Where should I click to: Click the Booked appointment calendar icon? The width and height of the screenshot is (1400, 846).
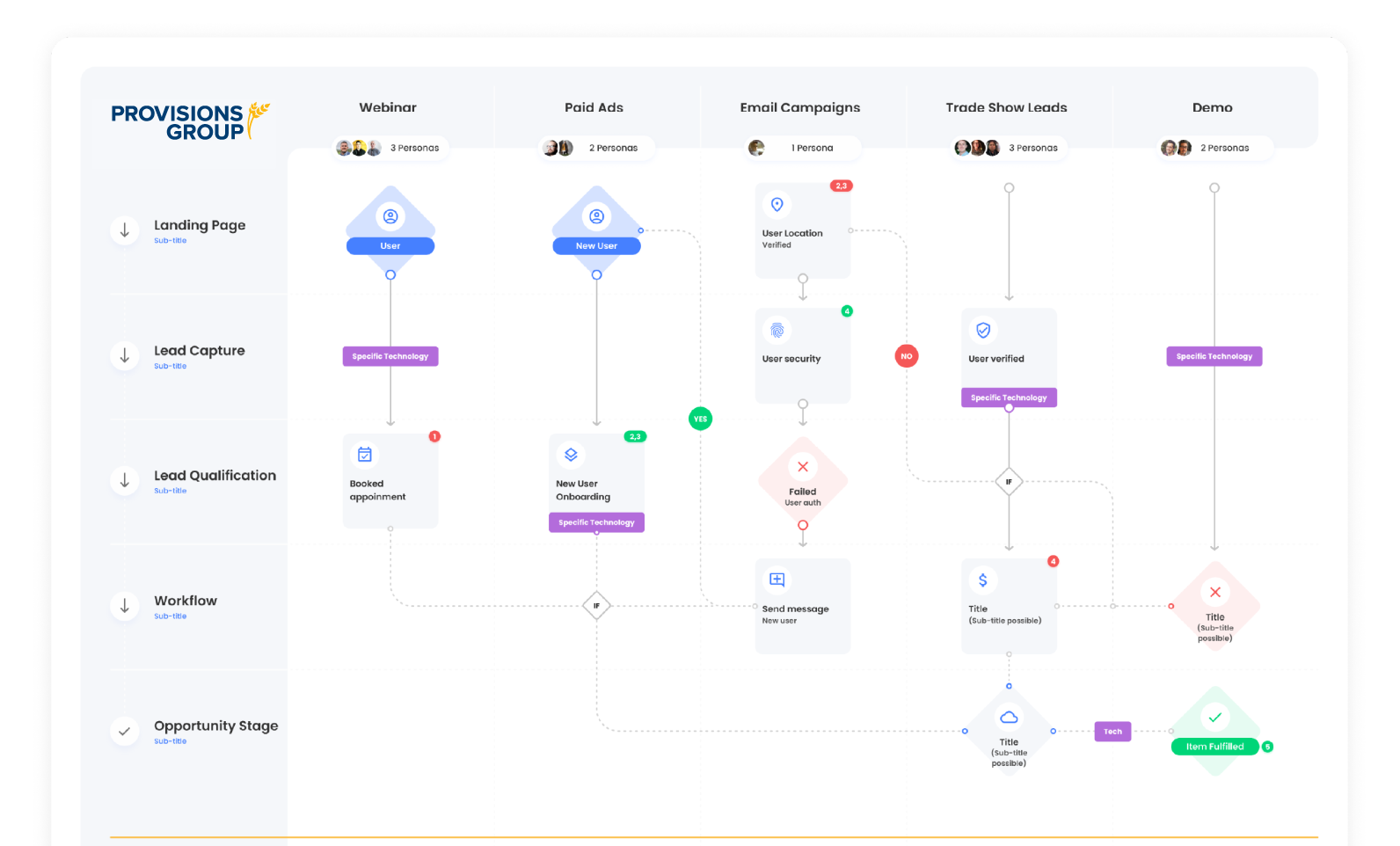click(x=365, y=455)
